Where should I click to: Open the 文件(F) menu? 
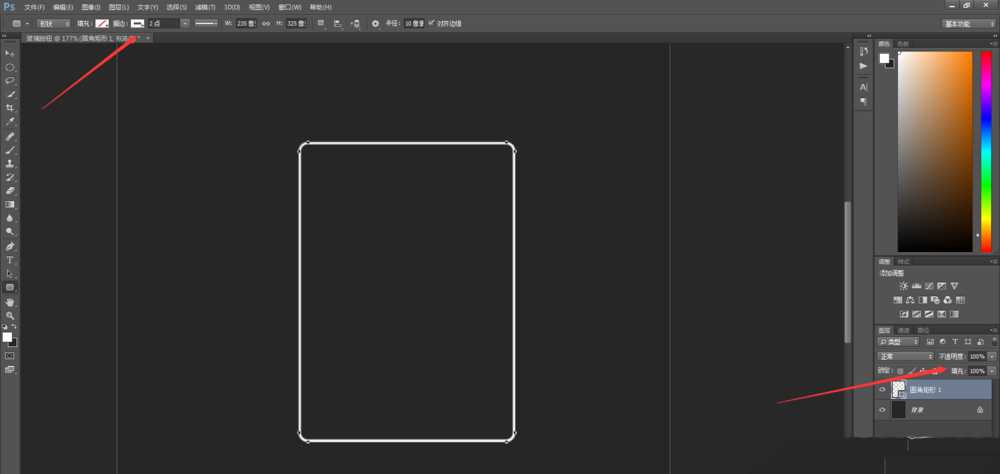[34, 7]
